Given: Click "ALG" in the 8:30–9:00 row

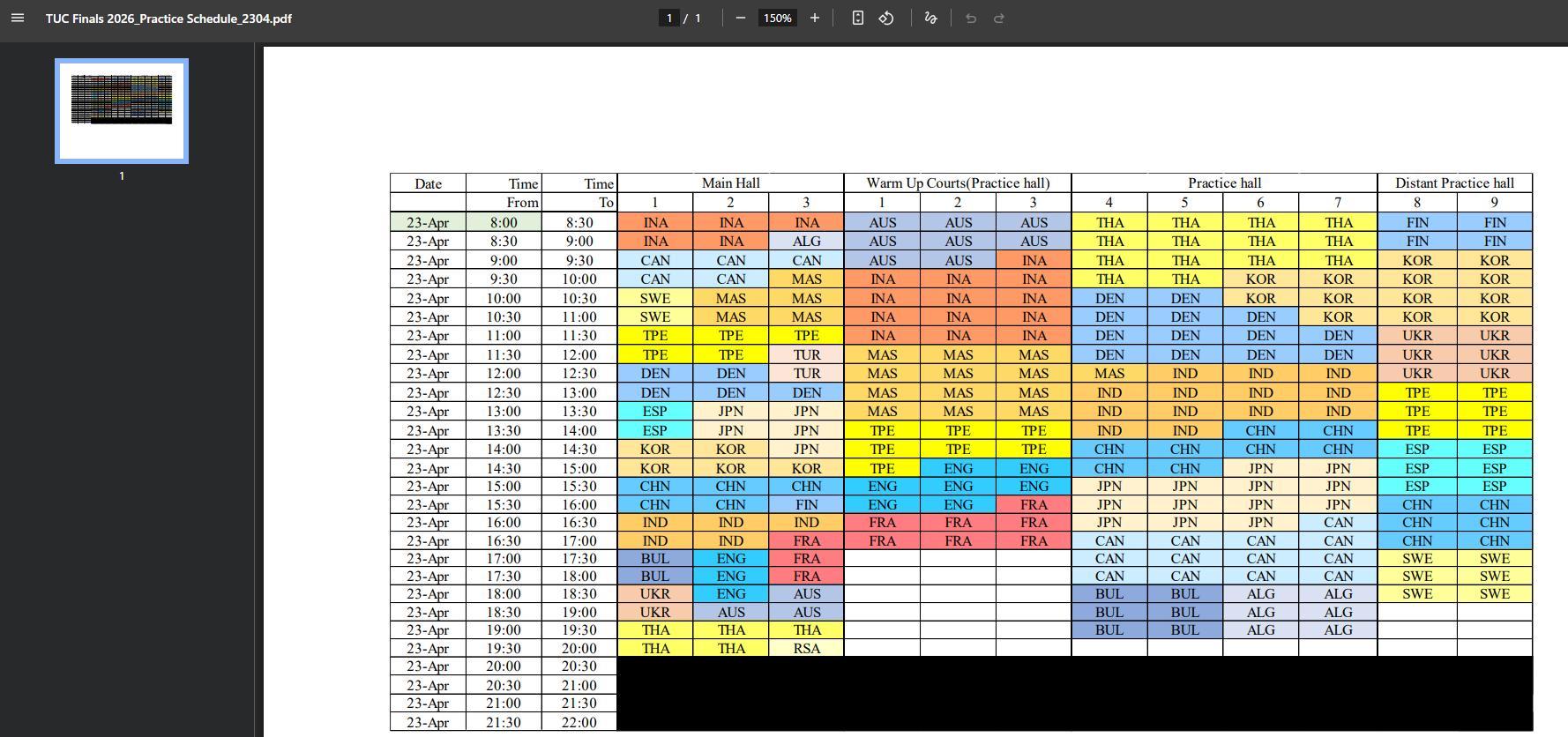Looking at the screenshot, I should 806,241.
